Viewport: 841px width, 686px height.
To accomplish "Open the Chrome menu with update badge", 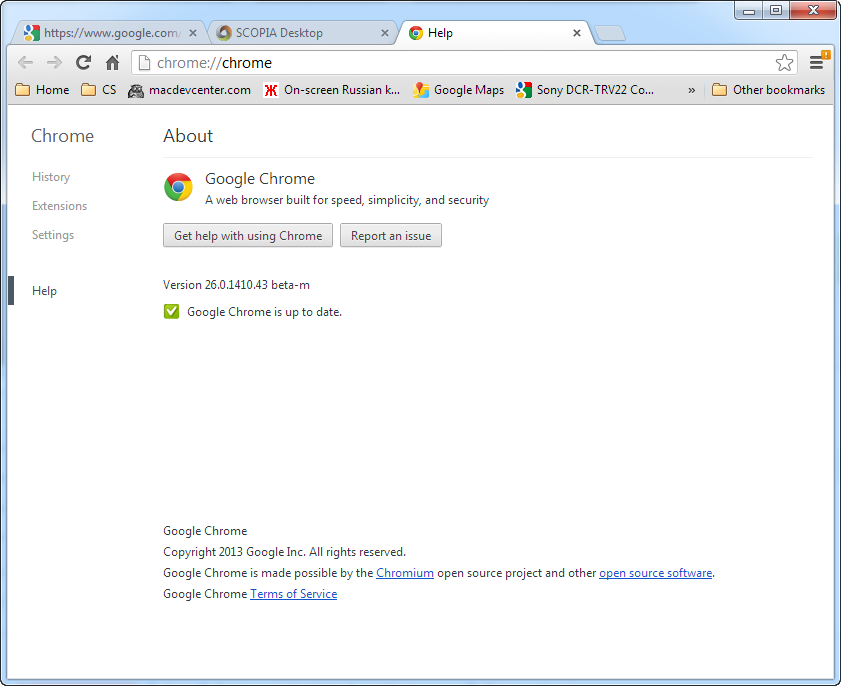I will [818, 62].
